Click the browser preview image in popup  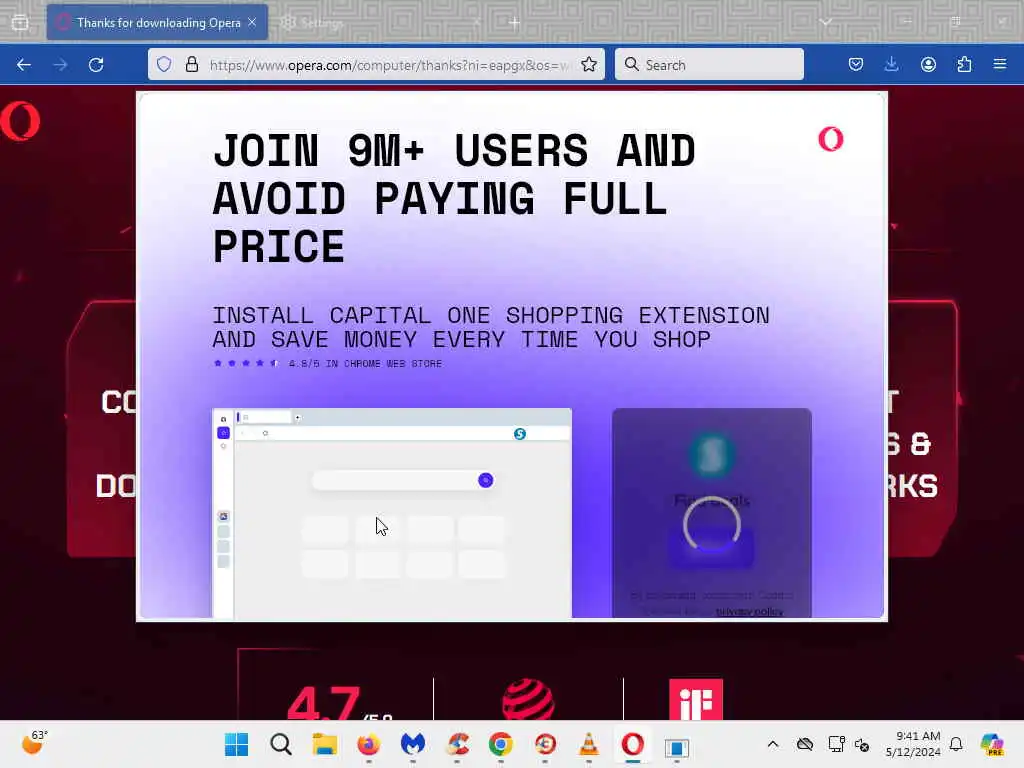pyautogui.click(x=392, y=513)
